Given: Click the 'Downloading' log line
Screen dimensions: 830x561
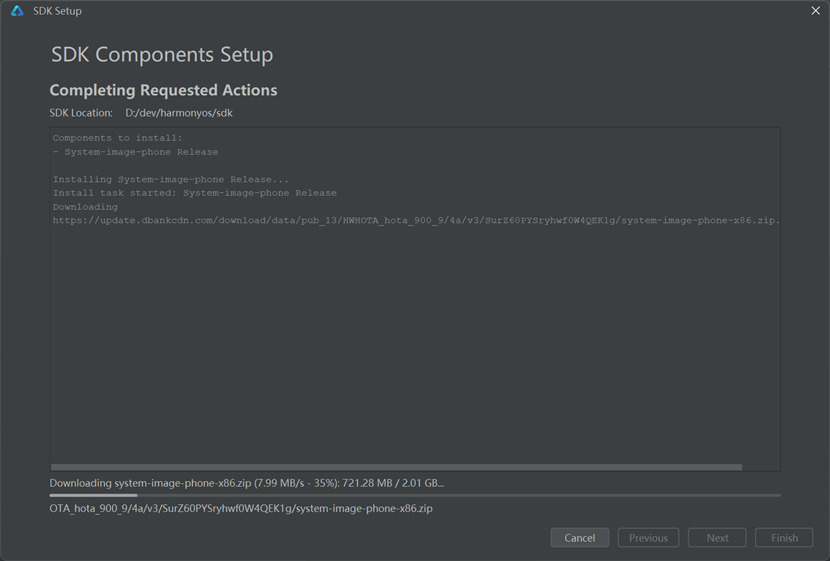Looking at the screenshot, I should 85,207.
